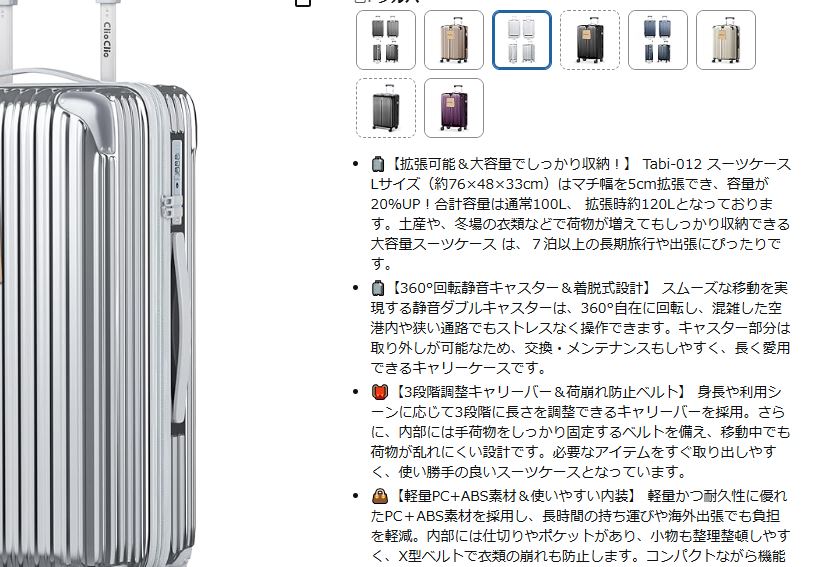This screenshot has width=818, height=567.
Task: Select the gray four-piece set color swatch
Action: click(386, 40)
